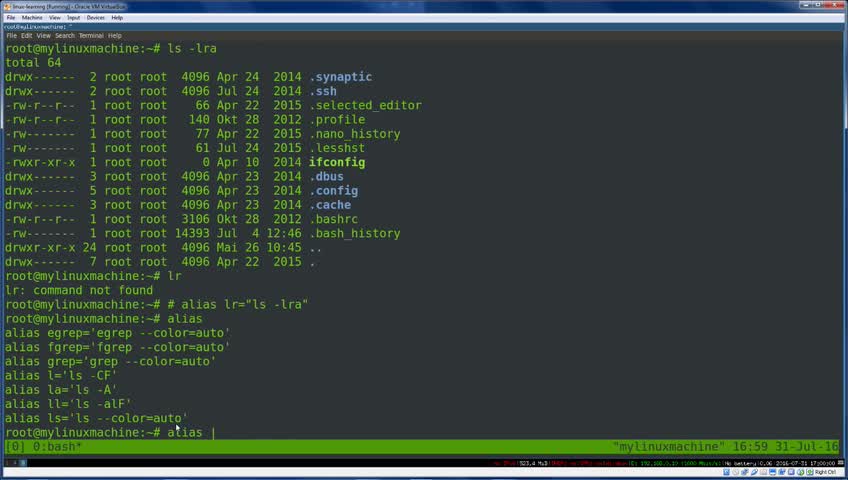Open the terminal's Terminal menu
848x480 pixels.
point(91,36)
